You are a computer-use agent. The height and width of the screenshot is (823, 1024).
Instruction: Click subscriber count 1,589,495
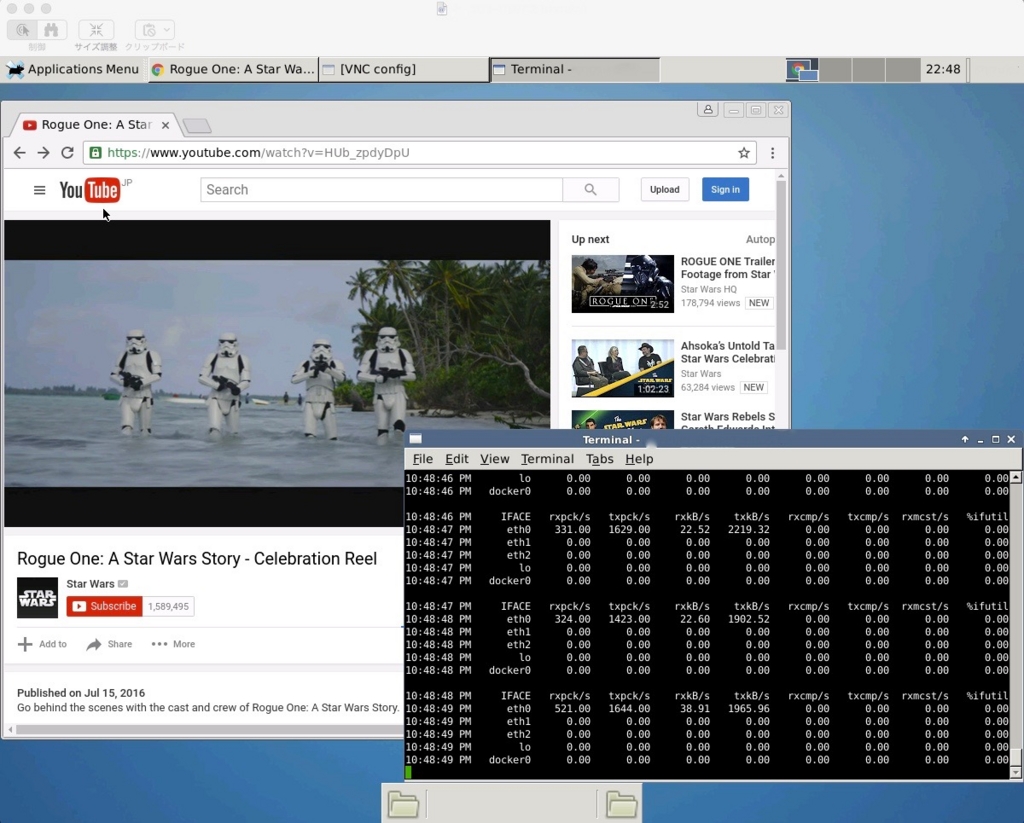tap(168, 606)
